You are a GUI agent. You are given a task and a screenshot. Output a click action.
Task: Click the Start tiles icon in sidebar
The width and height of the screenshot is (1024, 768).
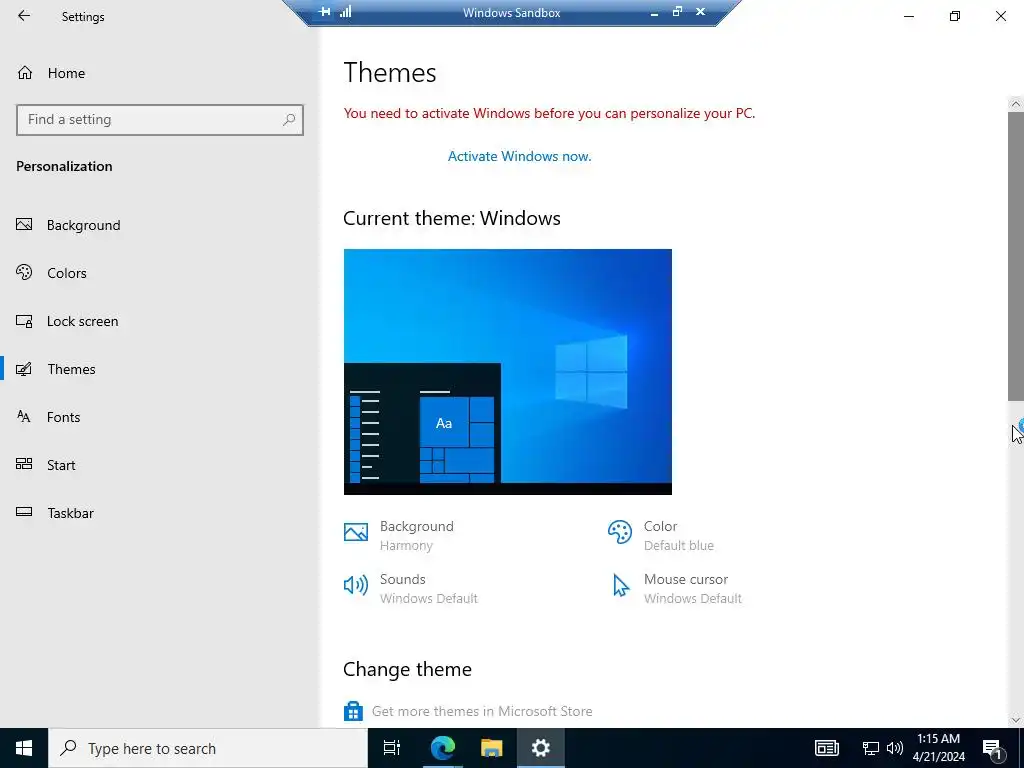click(24, 464)
